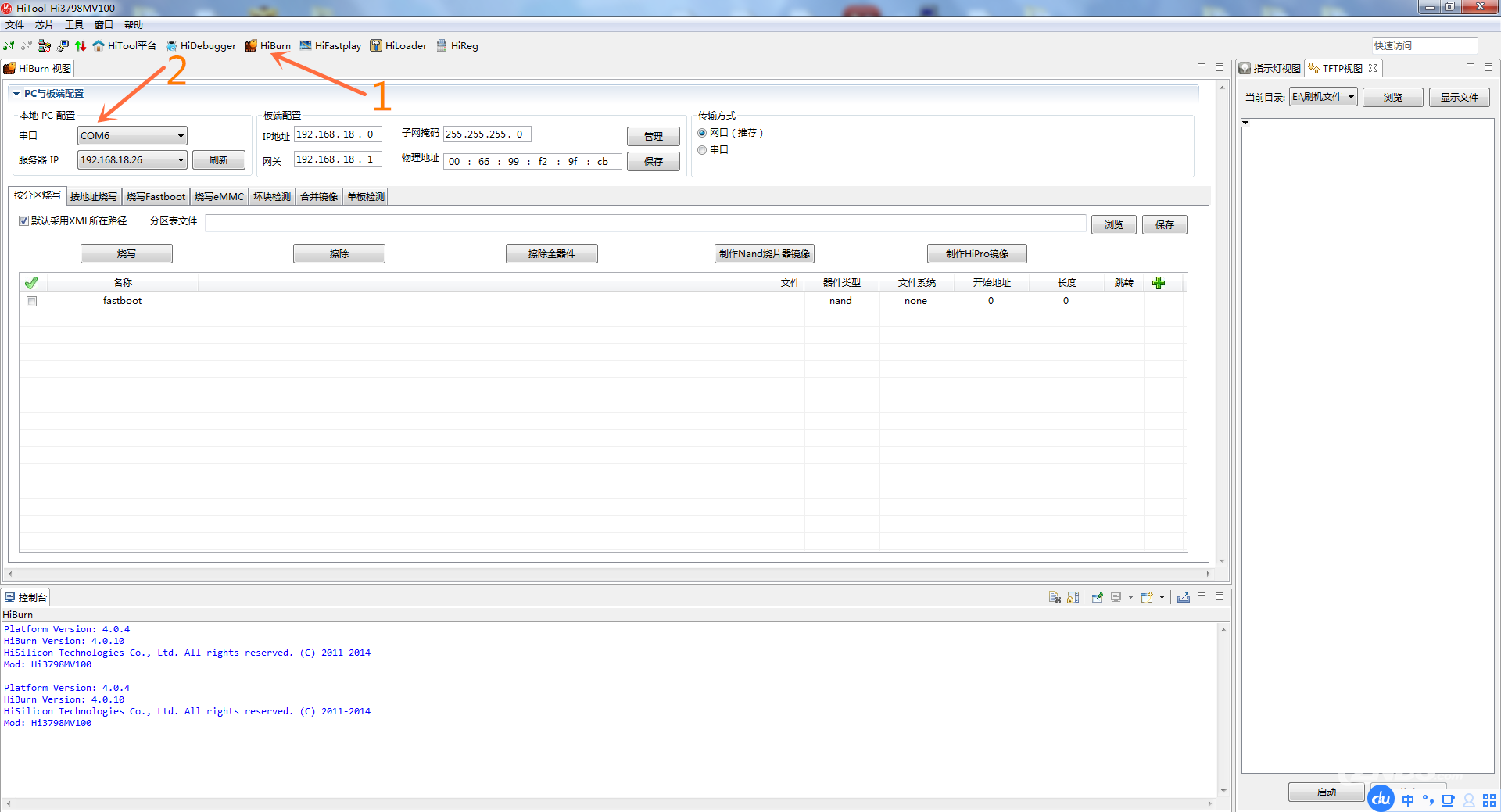
Task: Click the Baidu IME 'du' logo
Action: tap(1381, 799)
